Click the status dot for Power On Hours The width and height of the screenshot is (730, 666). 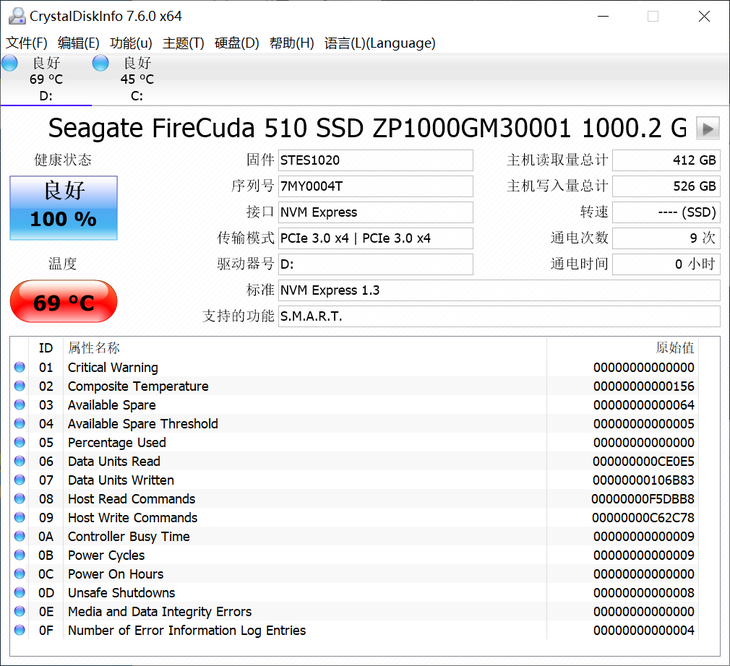[20, 574]
